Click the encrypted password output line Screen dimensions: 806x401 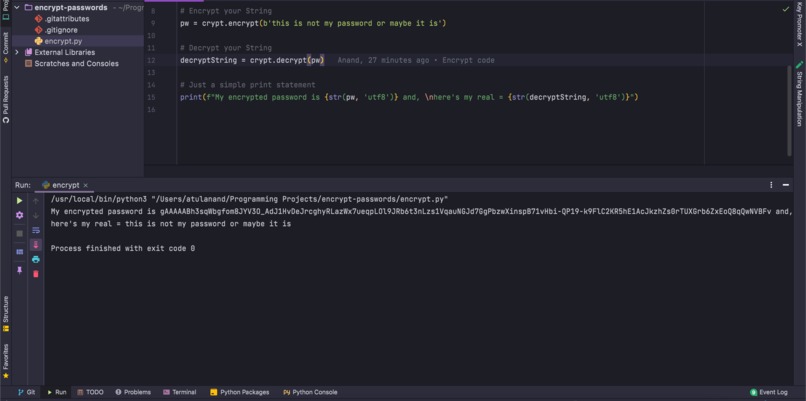422,211
